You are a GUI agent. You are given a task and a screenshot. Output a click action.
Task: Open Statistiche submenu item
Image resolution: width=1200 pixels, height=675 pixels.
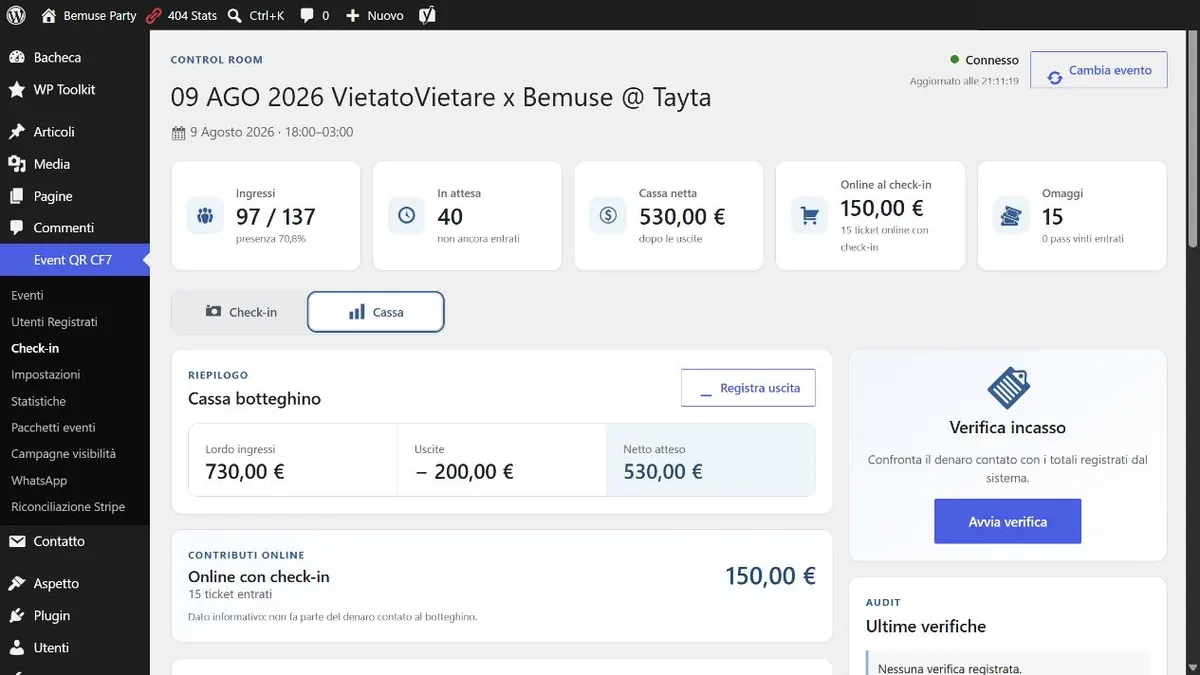(x=39, y=401)
